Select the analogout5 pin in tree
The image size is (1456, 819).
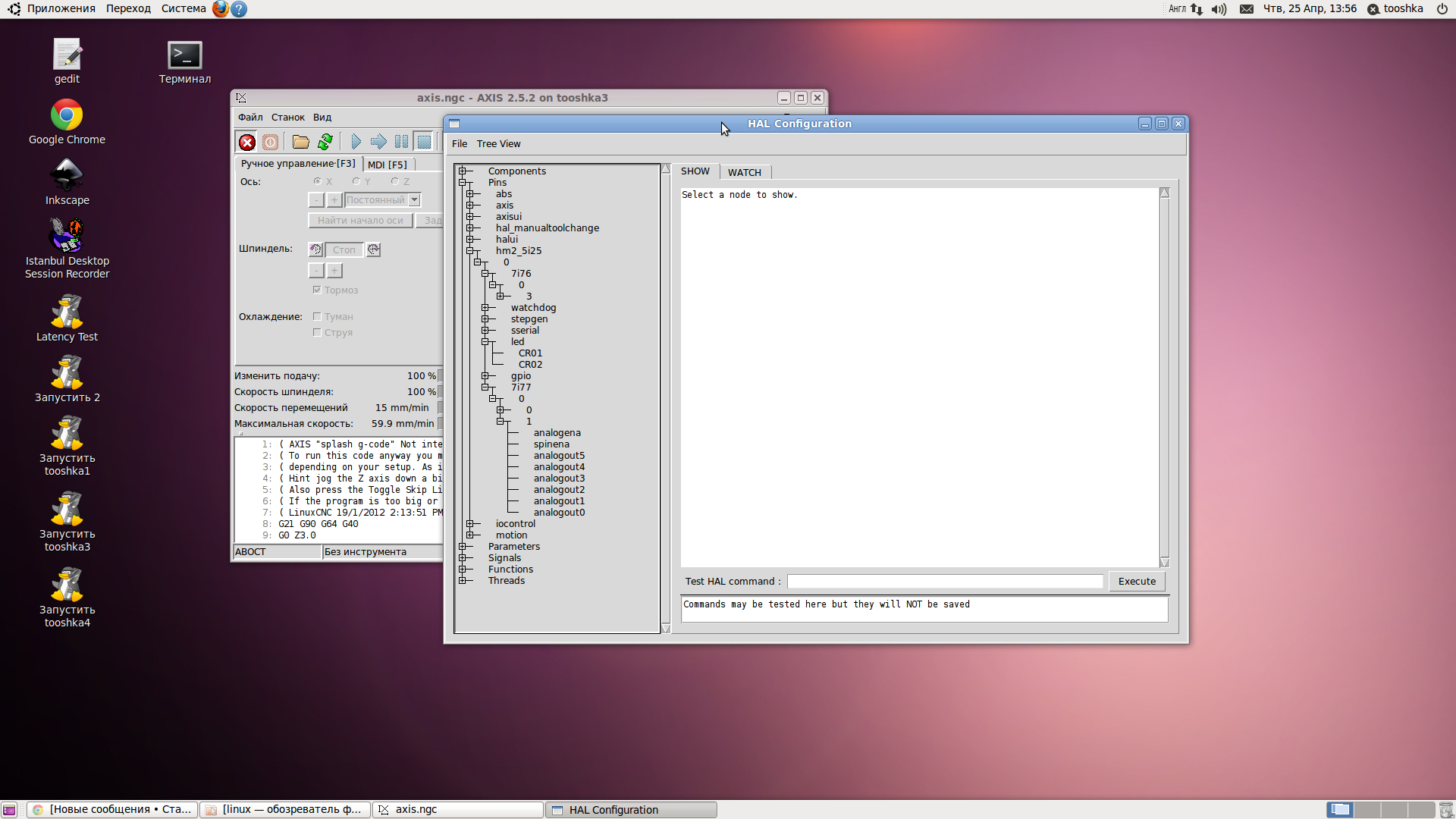pyautogui.click(x=559, y=456)
